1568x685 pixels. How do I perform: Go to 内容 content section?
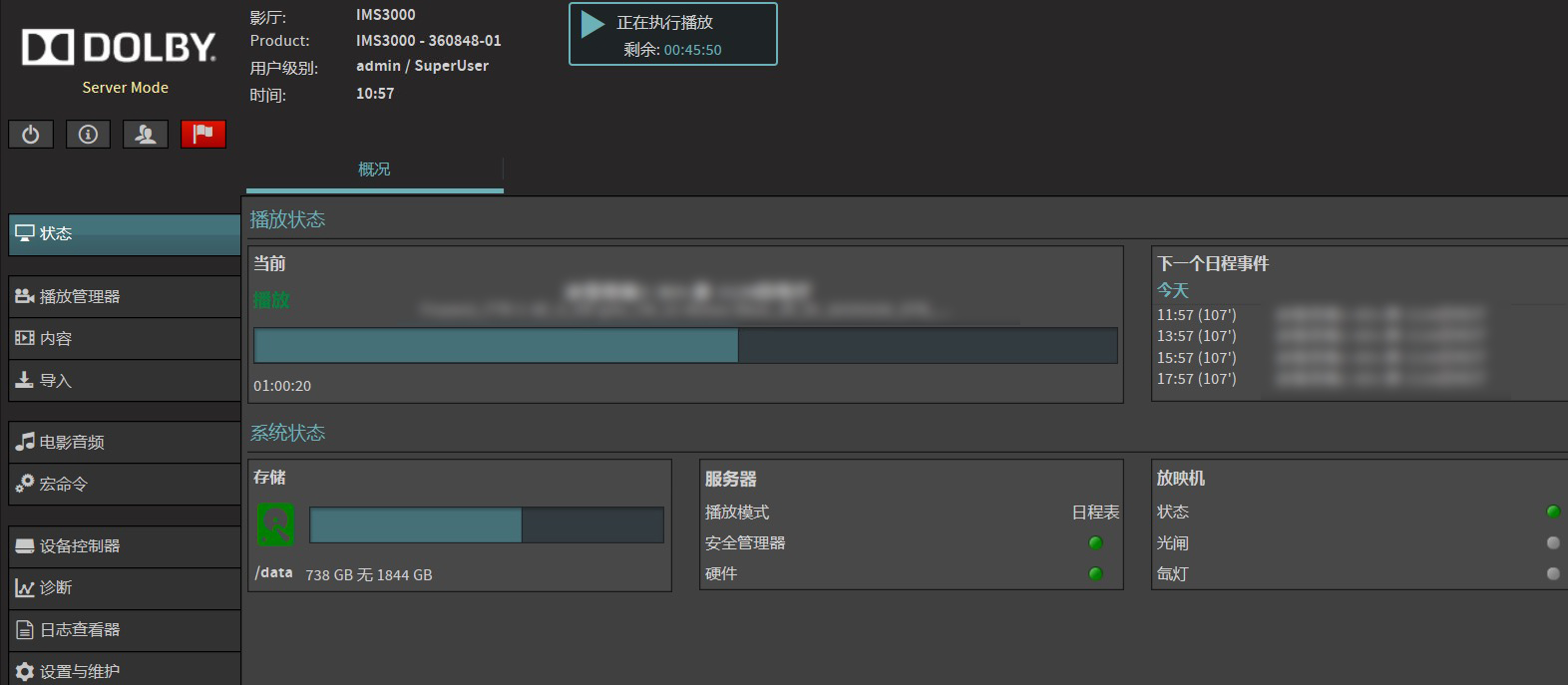[124, 338]
